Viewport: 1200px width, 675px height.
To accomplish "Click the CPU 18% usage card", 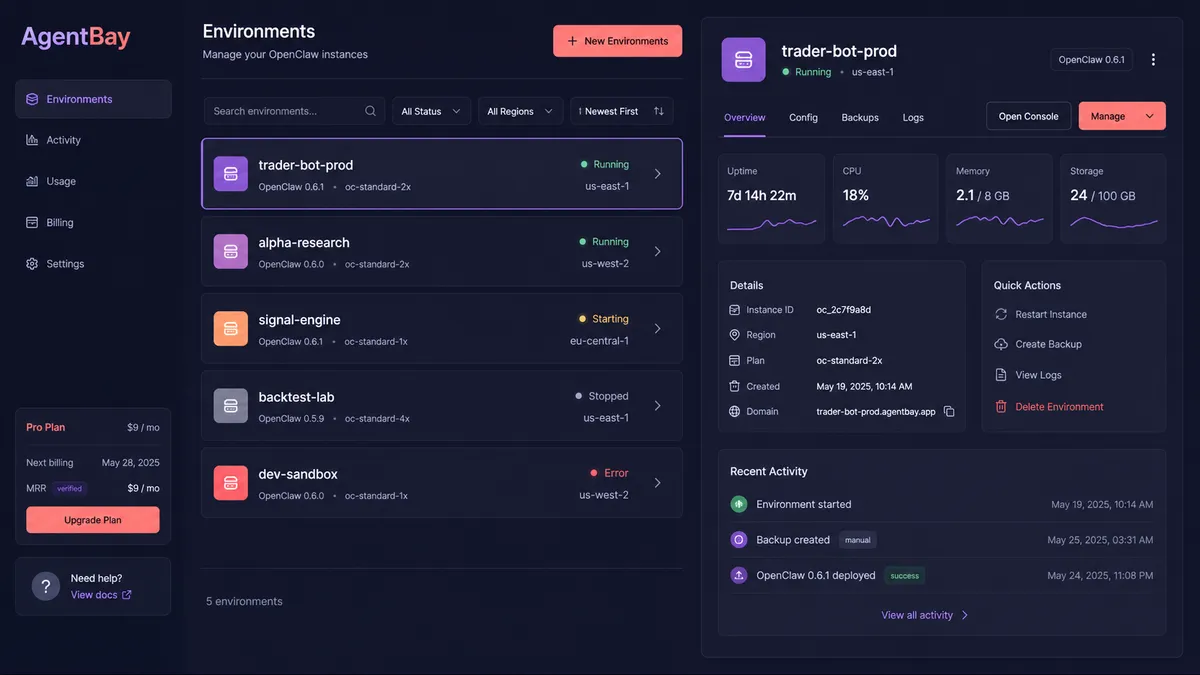I will click(x=886, y=198).
